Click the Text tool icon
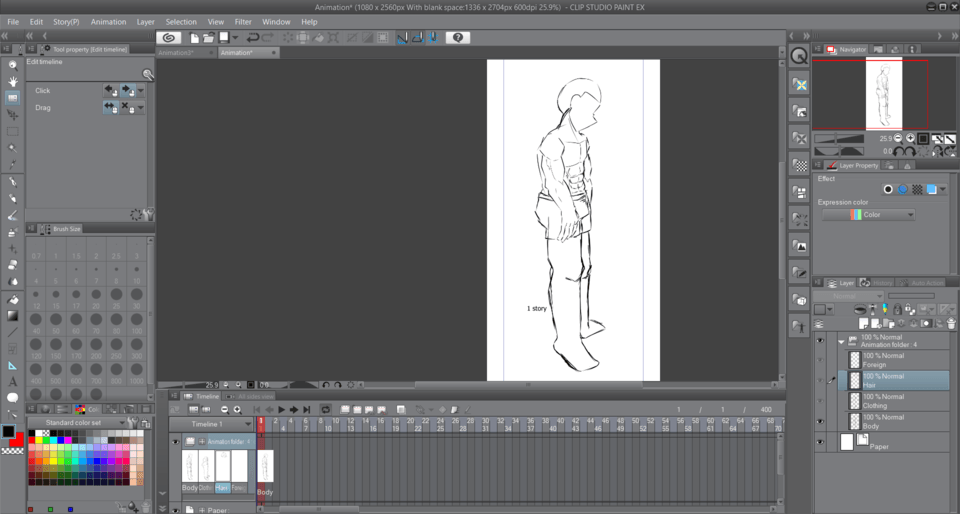960x514 pixels. (x=13, y=382)
